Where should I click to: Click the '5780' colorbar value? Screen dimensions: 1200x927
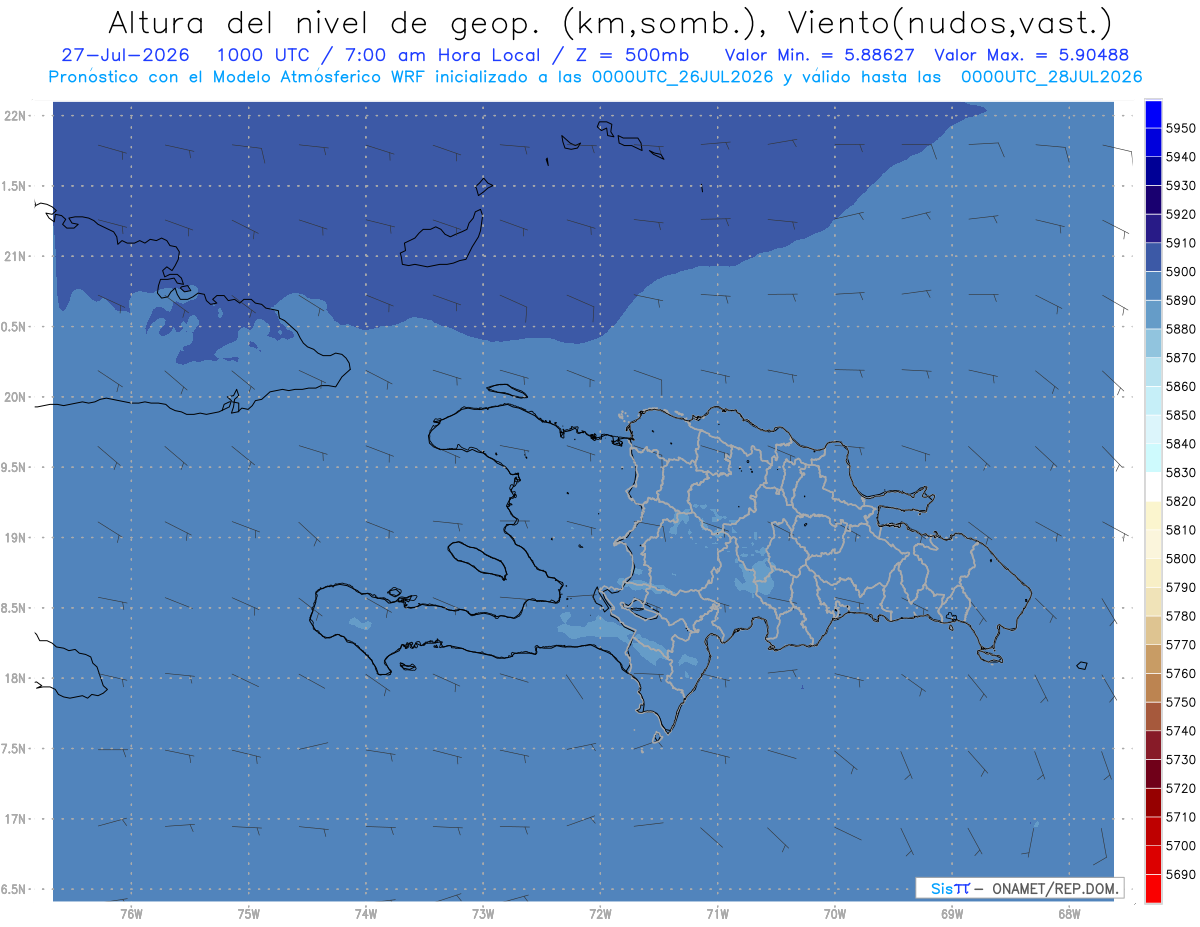coord(1180,616)
